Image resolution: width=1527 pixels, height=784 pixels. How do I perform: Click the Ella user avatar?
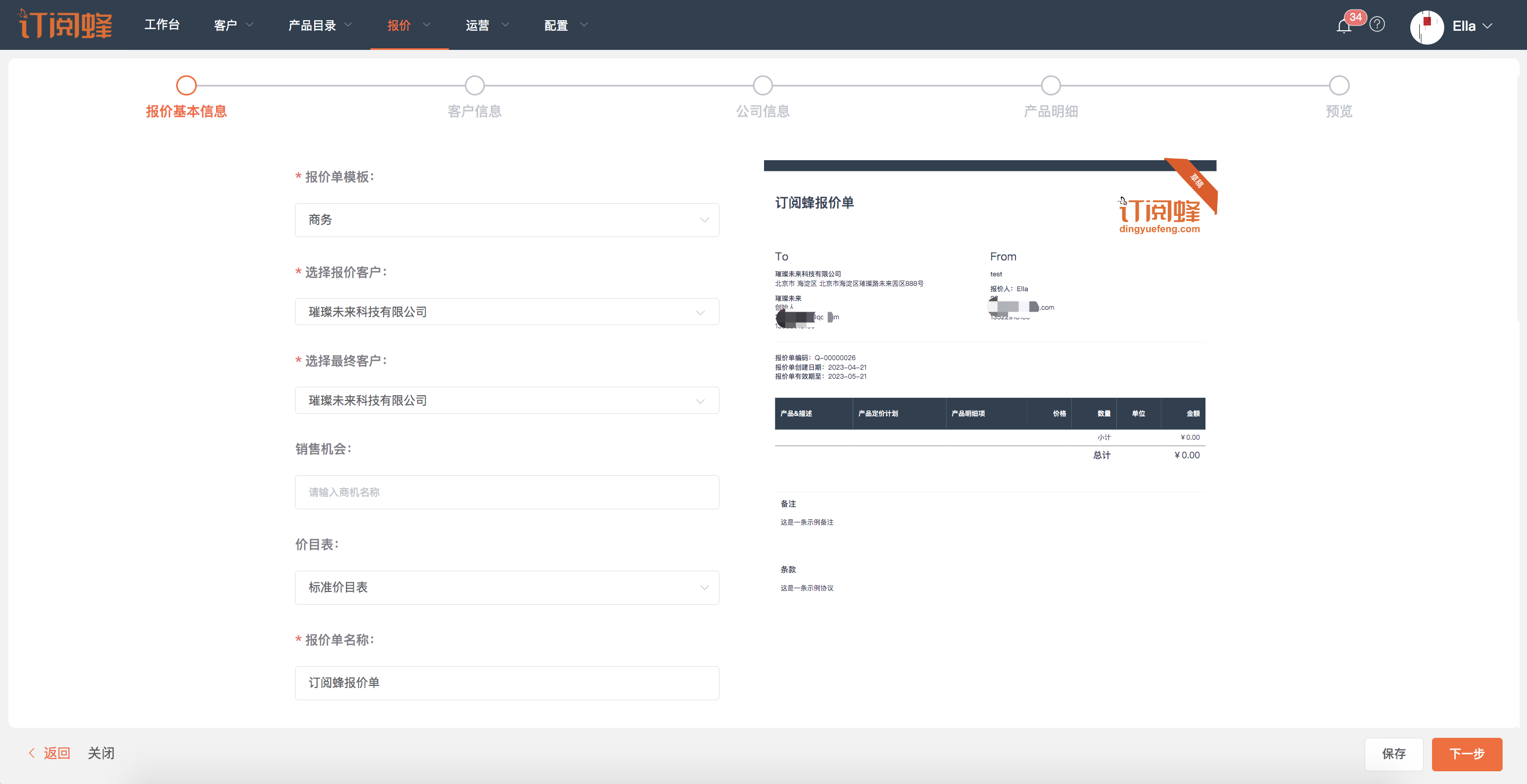pos(1426,27)
